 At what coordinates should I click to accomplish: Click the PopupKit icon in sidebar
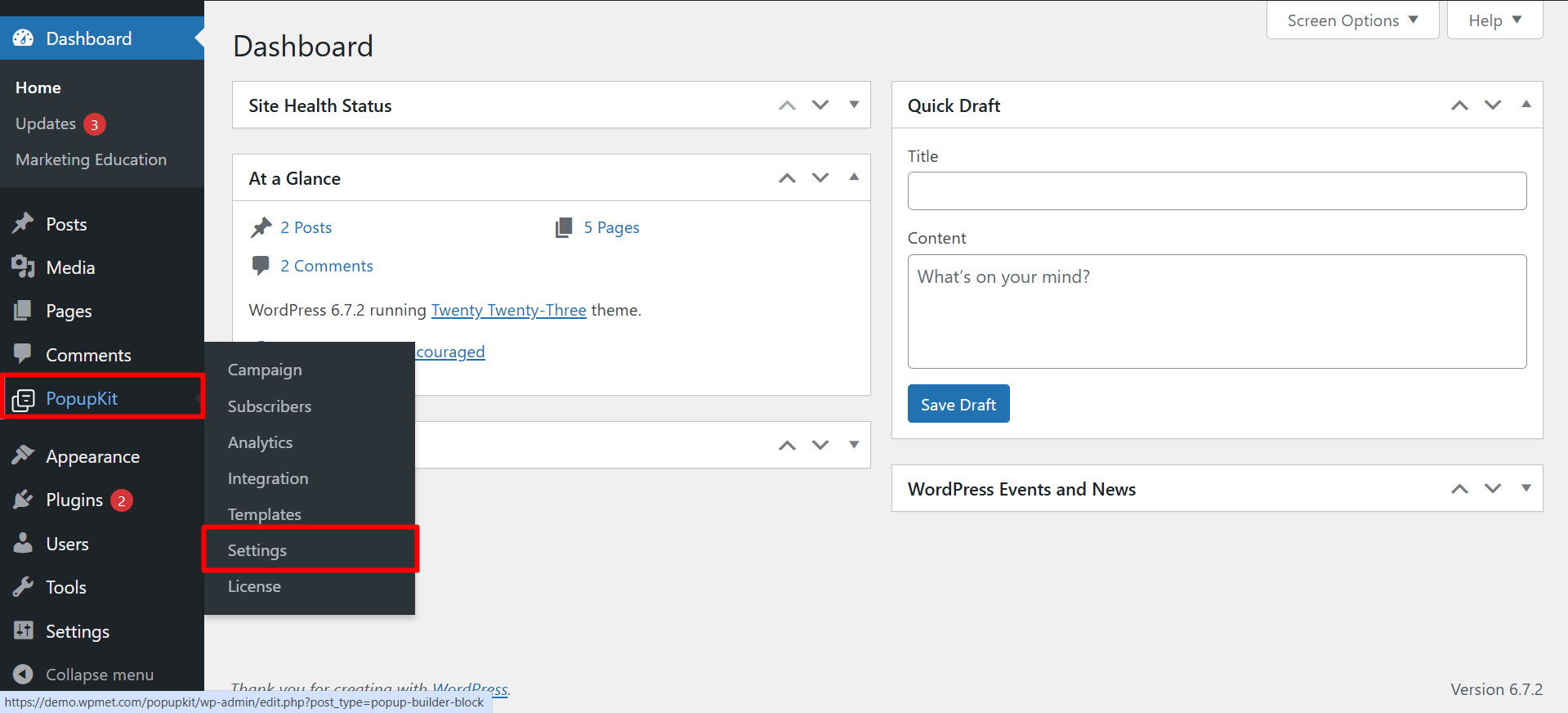23,399
